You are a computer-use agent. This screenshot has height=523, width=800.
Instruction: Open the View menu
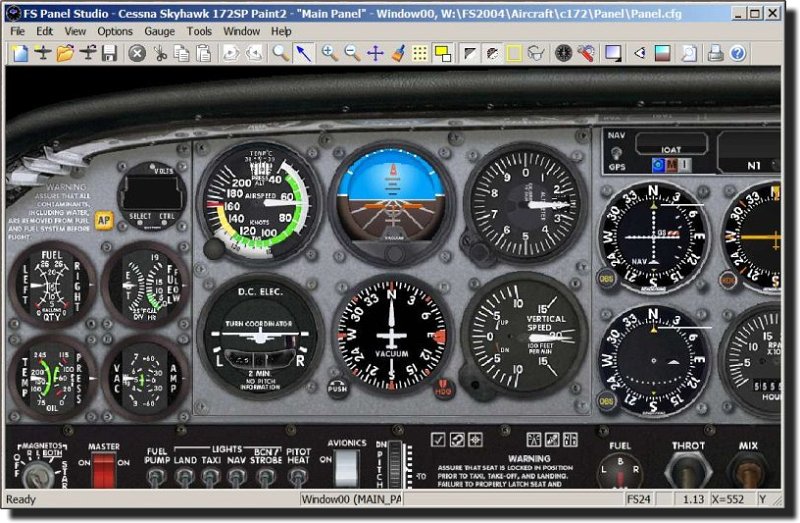[x=75, y=31]
